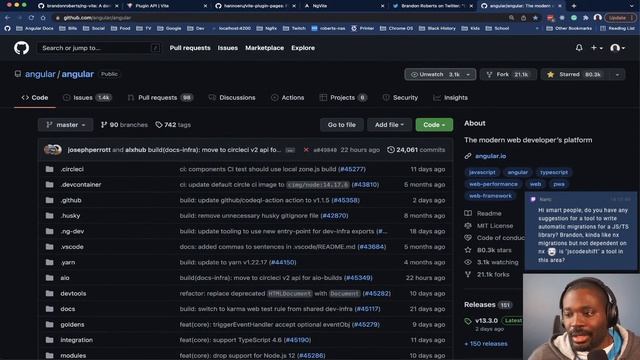Image resolution: width=640 pixels, height=360 pixels.
Task: Open the angular.io website link
Action: point(491,156)
